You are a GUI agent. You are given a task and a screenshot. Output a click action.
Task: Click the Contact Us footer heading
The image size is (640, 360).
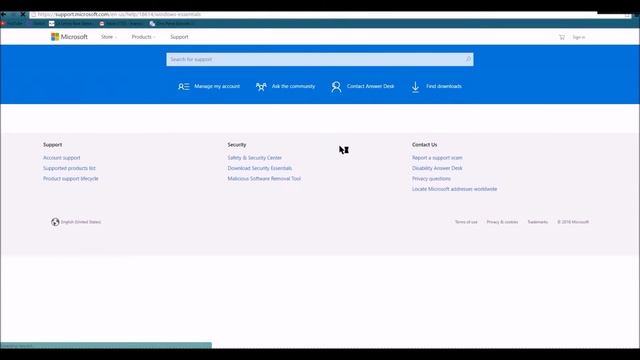pos(424,145)
